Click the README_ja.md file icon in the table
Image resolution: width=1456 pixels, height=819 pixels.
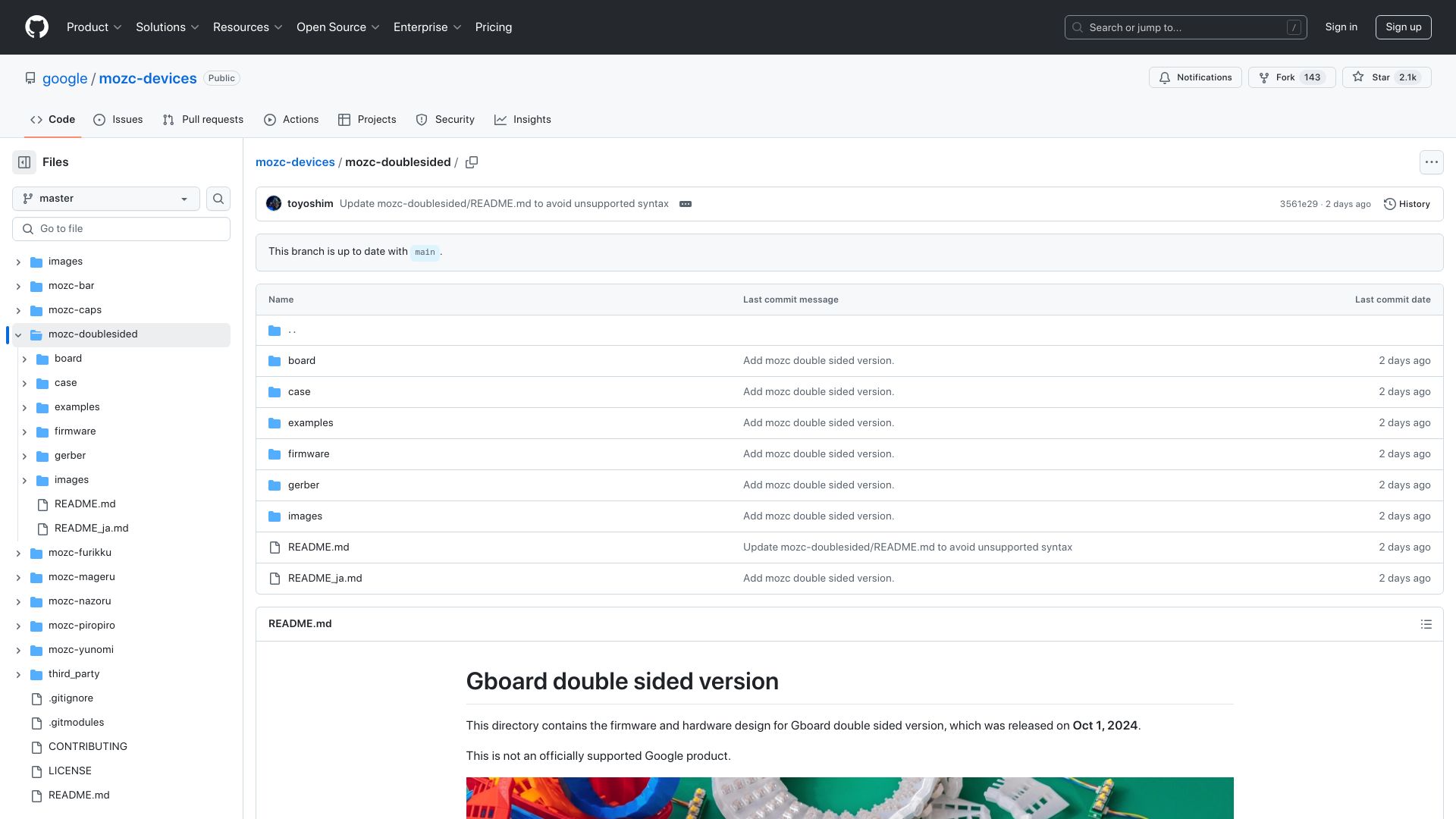click(x=275, y=579)
